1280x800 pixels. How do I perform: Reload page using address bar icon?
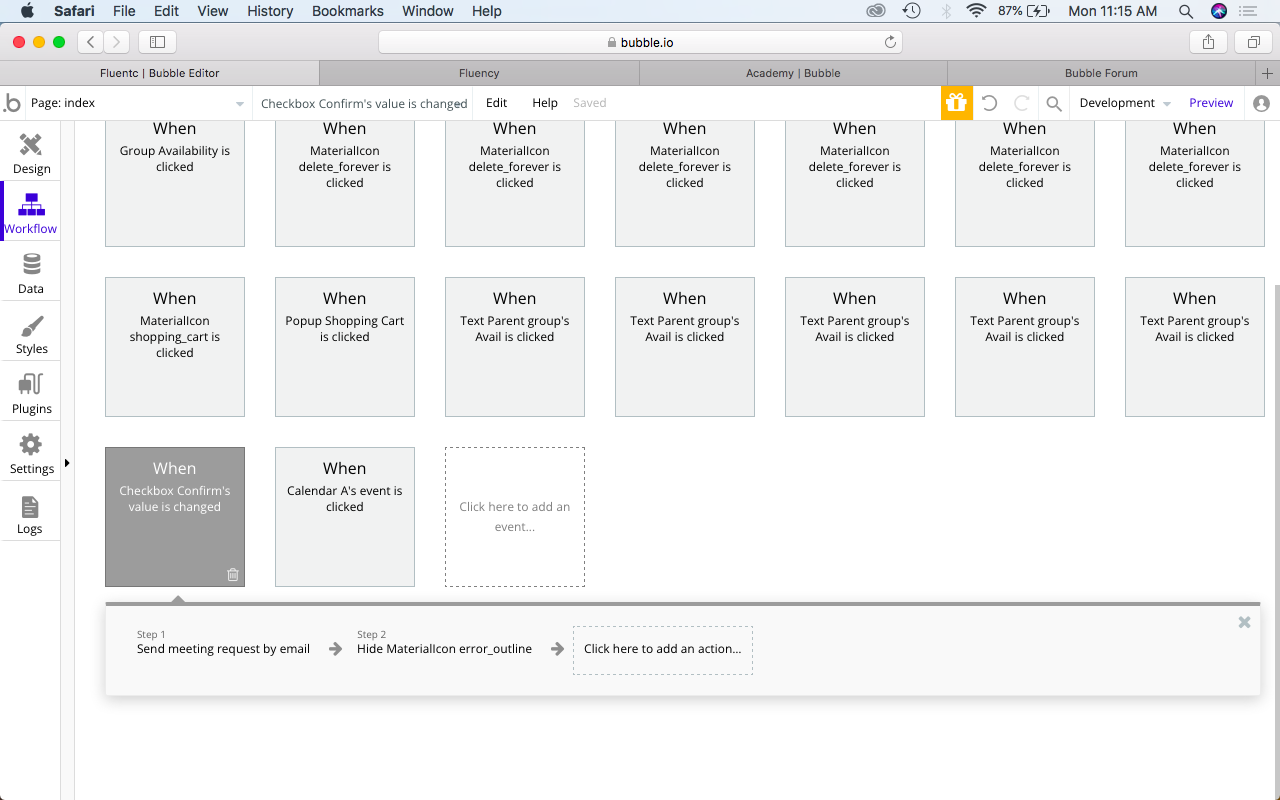click(890, 42)
